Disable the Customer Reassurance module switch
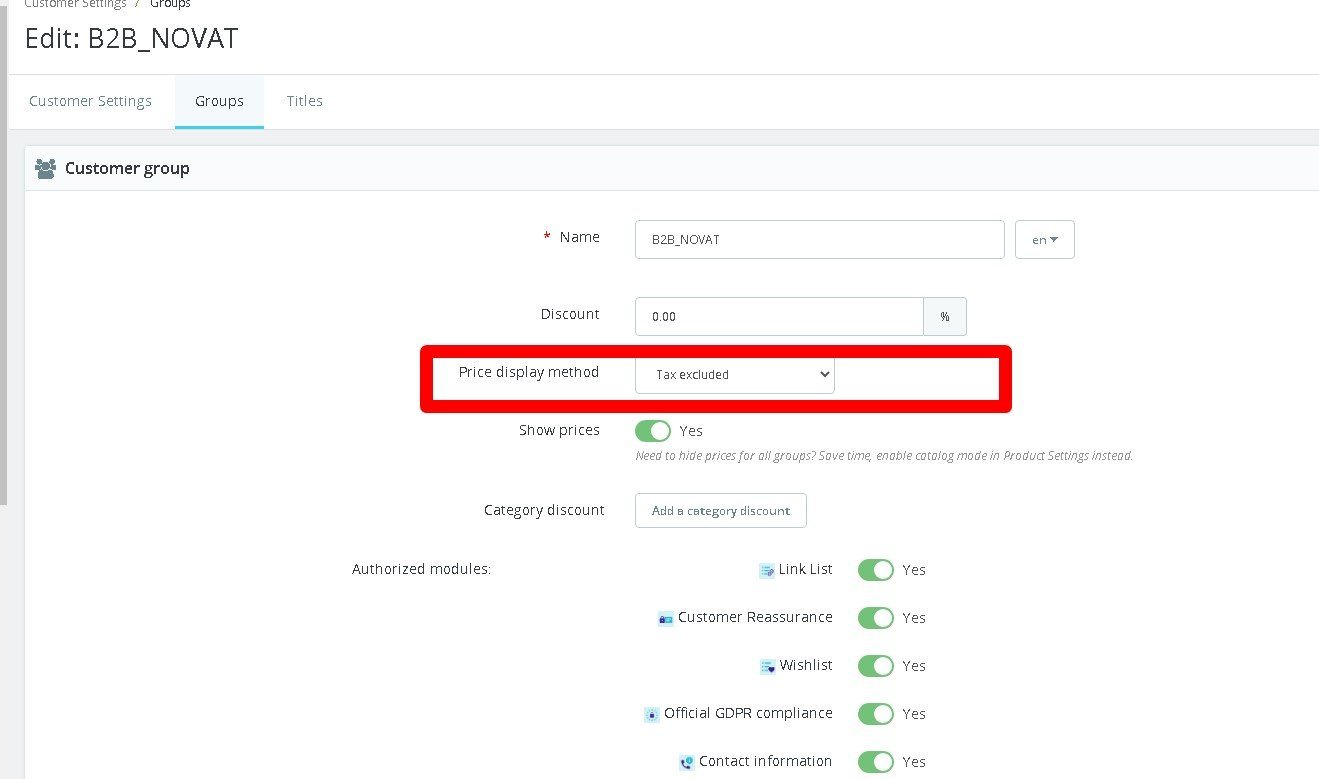 click(x=876, y=618)
